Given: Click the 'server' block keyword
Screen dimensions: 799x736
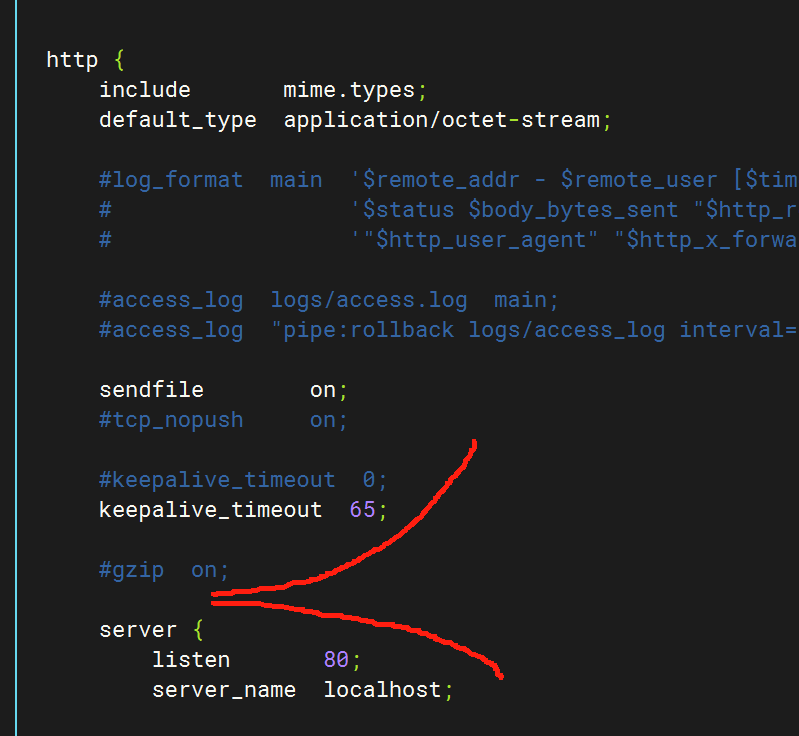Looking at the screenshot, I should (138, 630).
